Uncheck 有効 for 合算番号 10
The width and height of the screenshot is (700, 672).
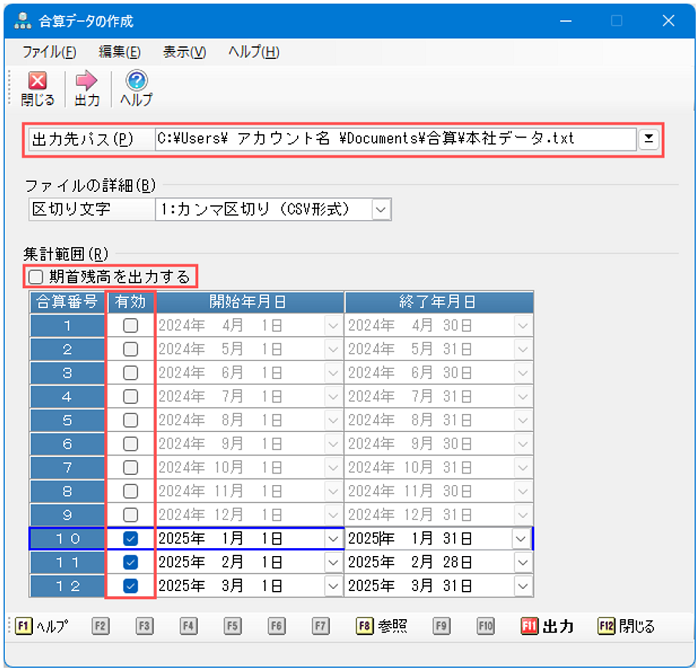coord(130,539)
